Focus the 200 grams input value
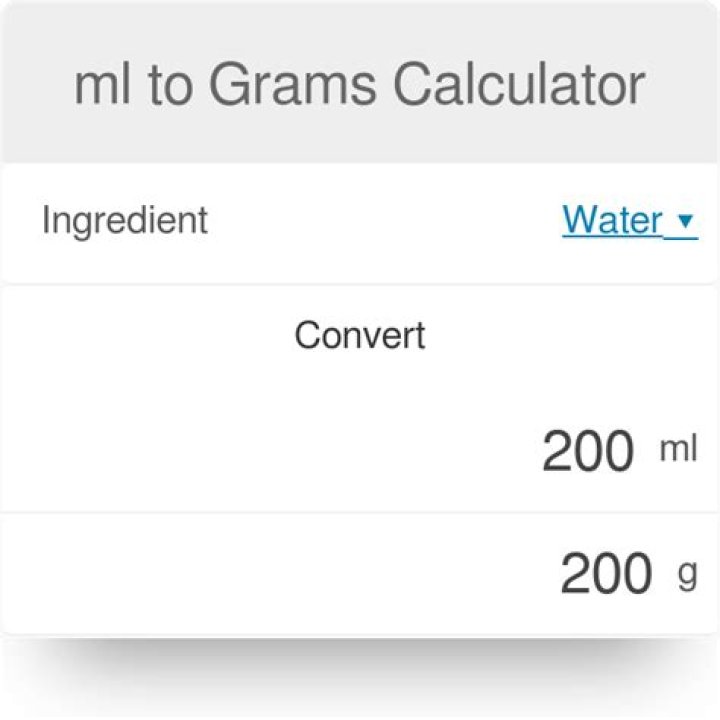 coord(605,575)
